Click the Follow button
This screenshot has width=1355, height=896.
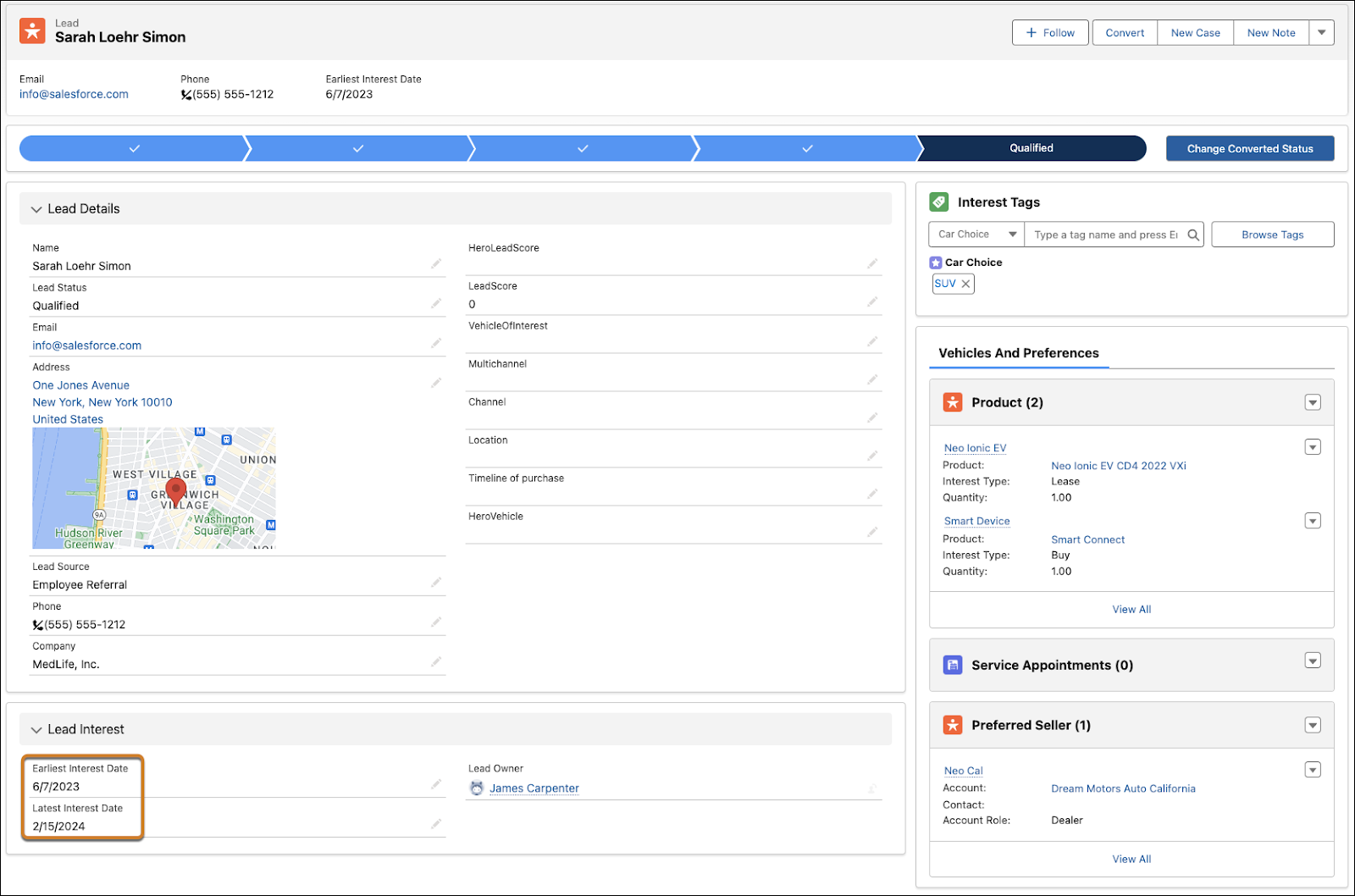tap(1050, 33)
